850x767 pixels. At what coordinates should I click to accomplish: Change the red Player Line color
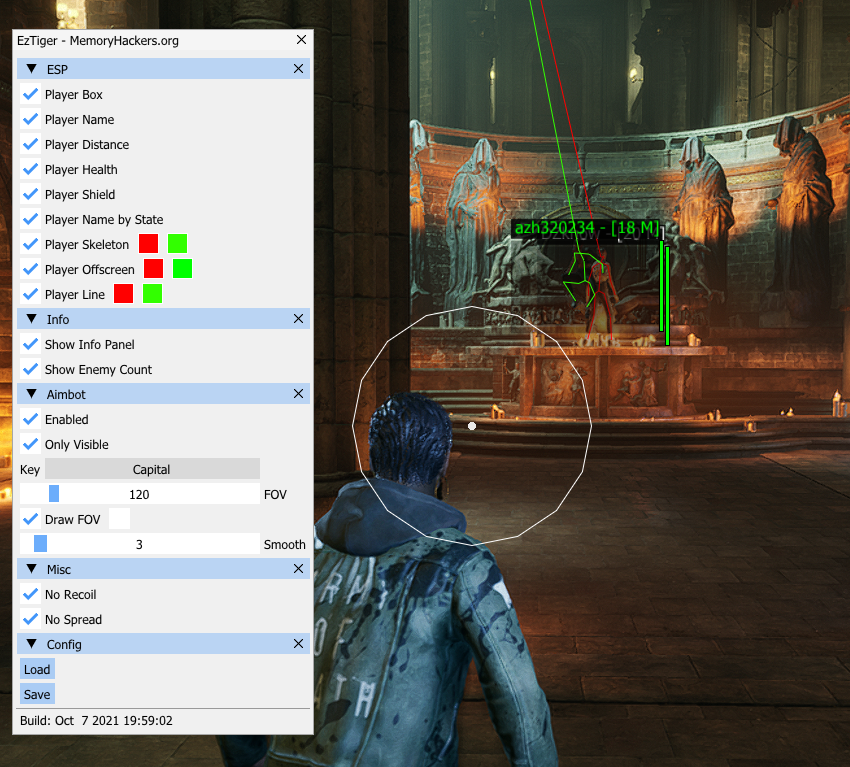click(x=124, y=293)
